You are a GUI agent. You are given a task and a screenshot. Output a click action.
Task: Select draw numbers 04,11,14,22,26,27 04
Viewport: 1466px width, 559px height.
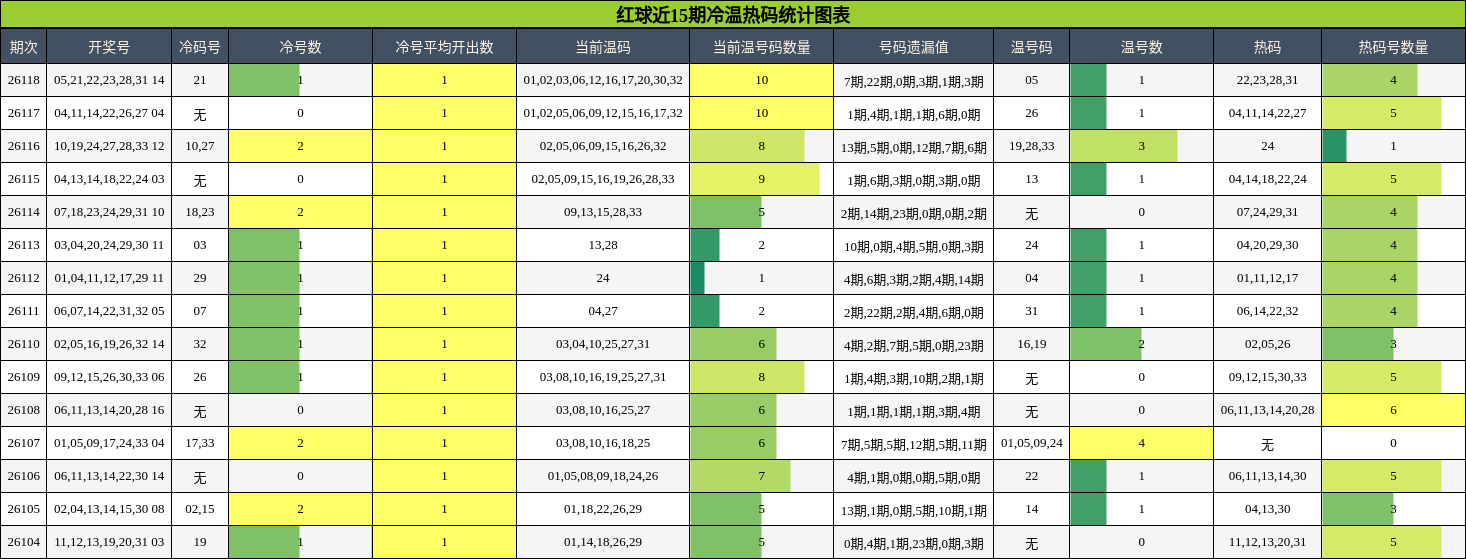click(x=109, y=113)
